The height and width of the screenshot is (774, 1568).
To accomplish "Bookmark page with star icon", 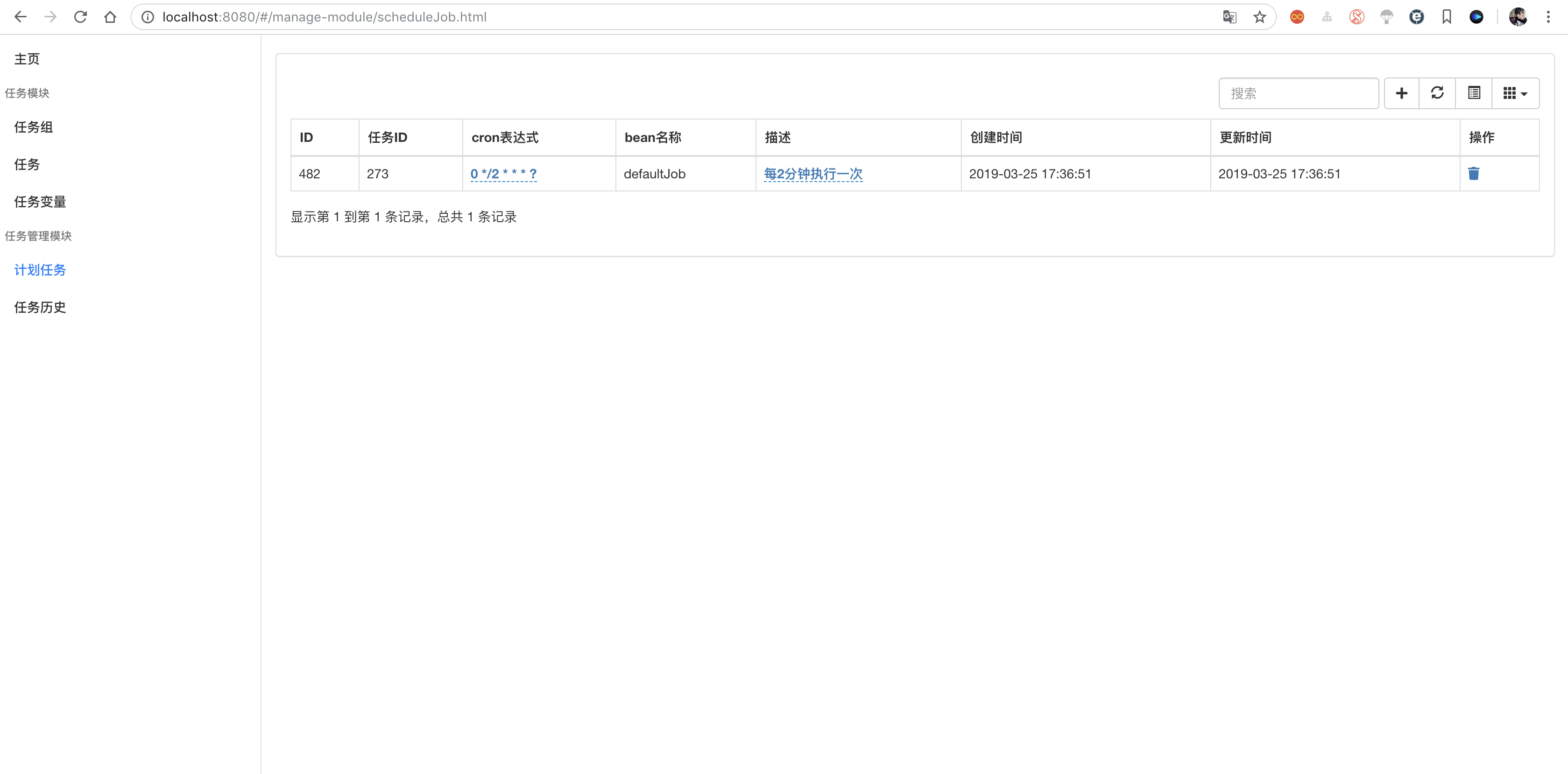I will (x=1259, y=17).
